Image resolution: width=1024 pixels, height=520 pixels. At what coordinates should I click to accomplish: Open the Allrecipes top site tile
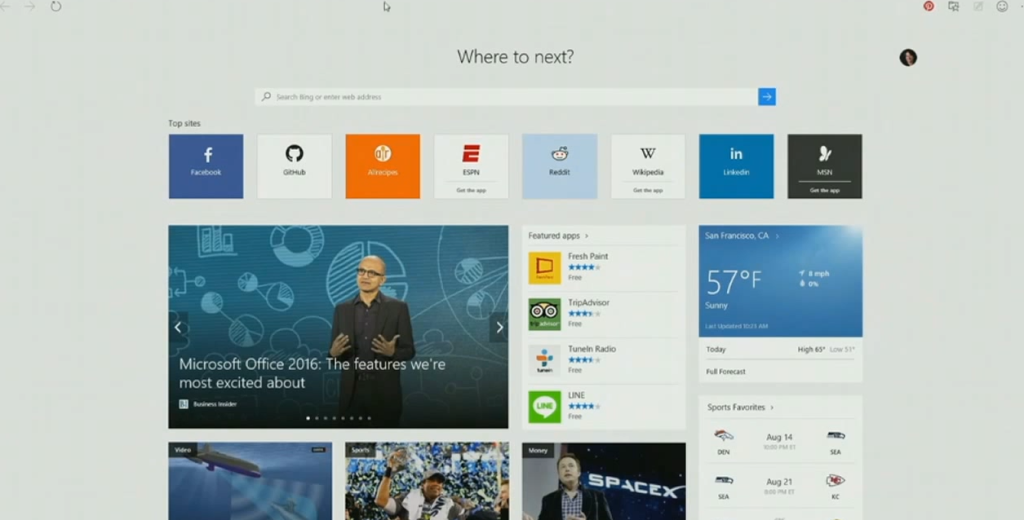coord(383,167)
